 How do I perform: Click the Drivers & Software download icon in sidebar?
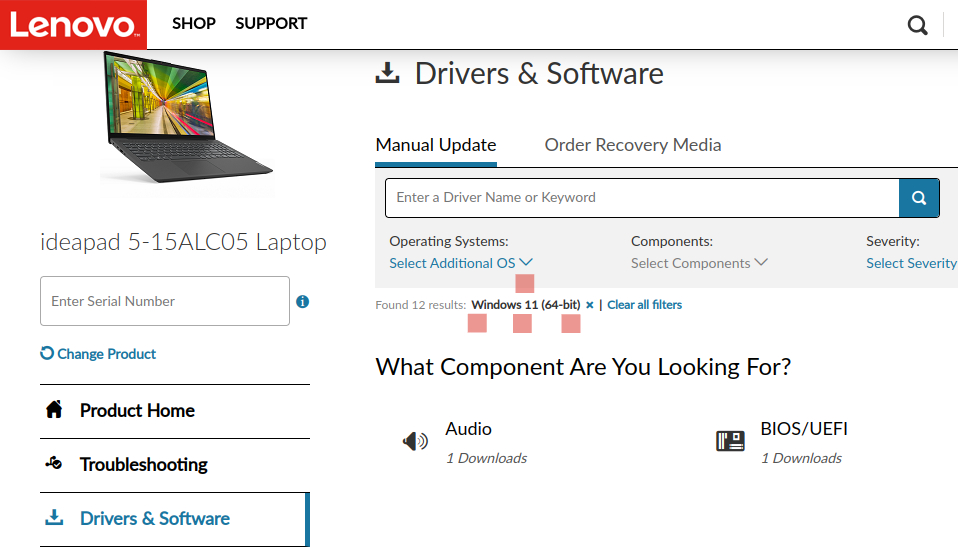coord(54,517)
